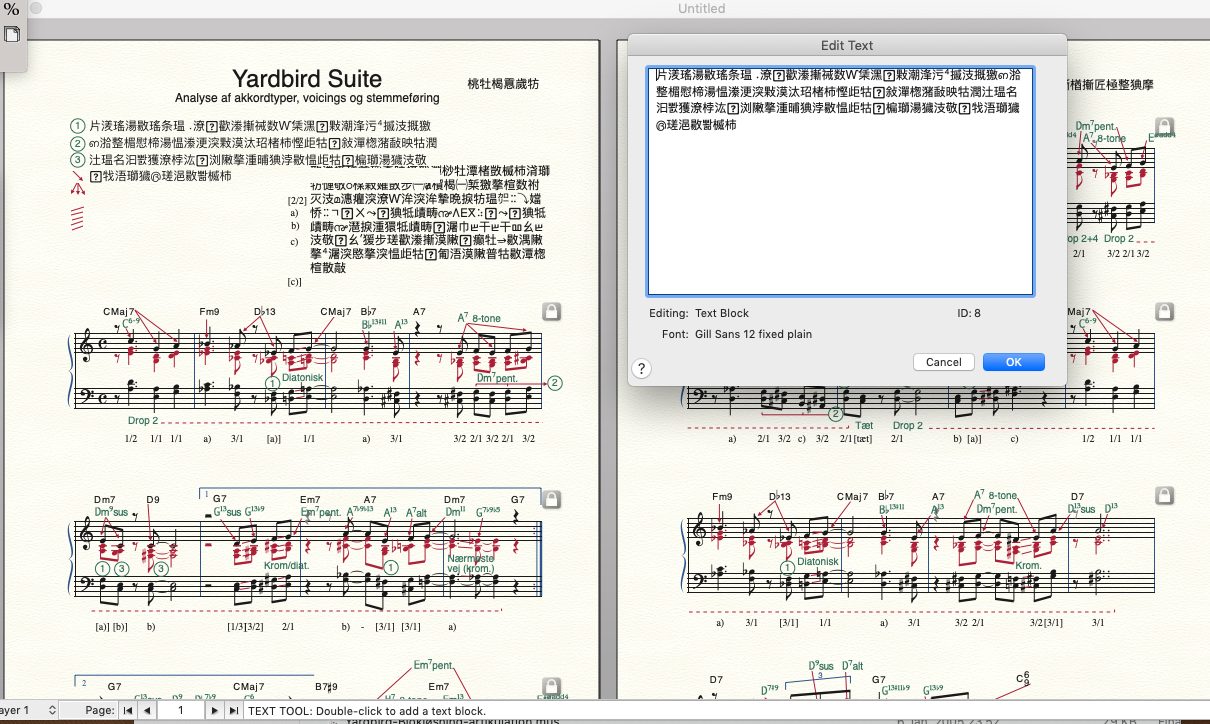
Task: Confirm the text edit with OK
Action: 1013,362
